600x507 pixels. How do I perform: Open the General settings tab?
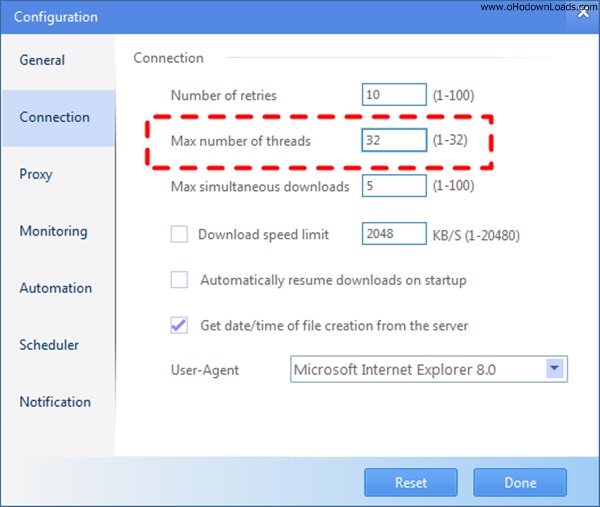[x=58, y=60]
